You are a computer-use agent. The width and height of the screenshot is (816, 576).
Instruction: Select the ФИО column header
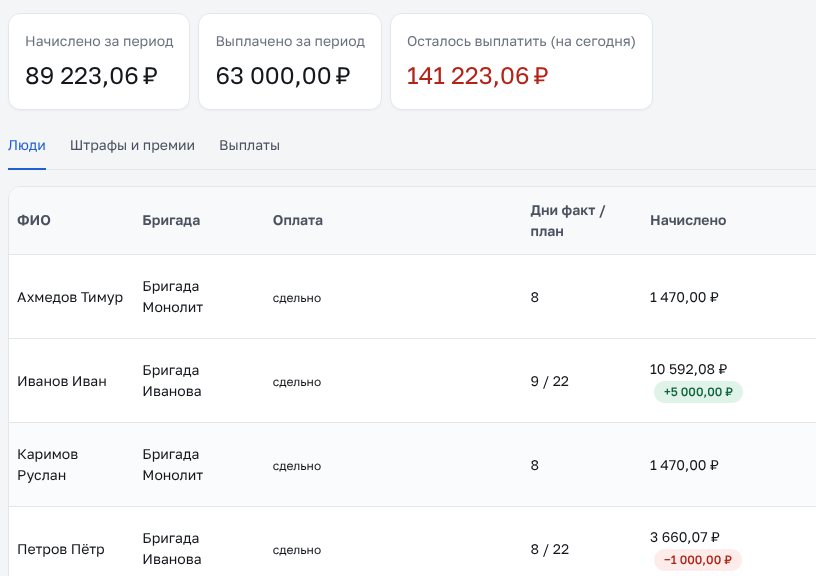click(x=34, y=220)
